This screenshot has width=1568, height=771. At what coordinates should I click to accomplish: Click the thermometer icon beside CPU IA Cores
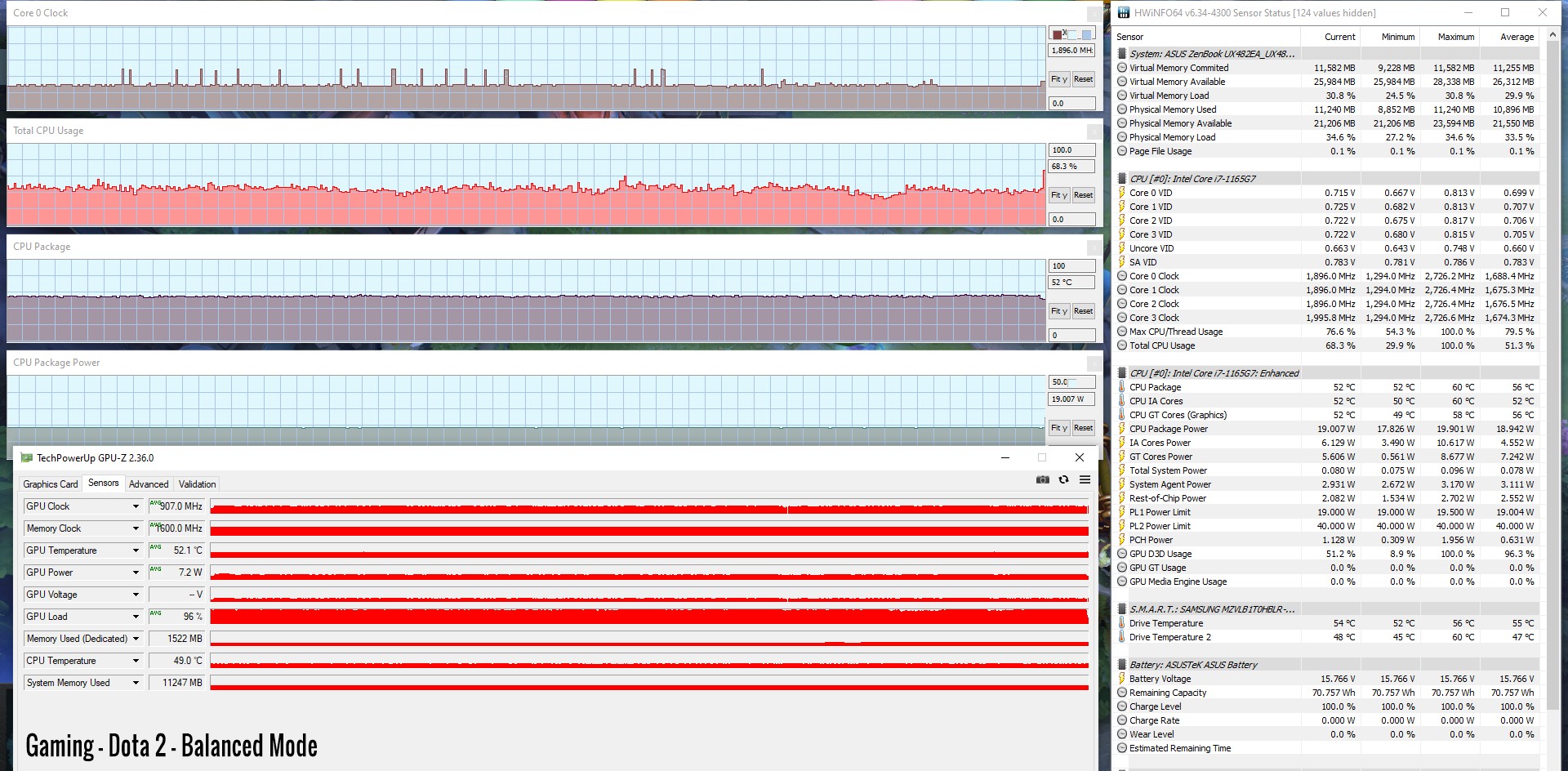[1122, 401]
